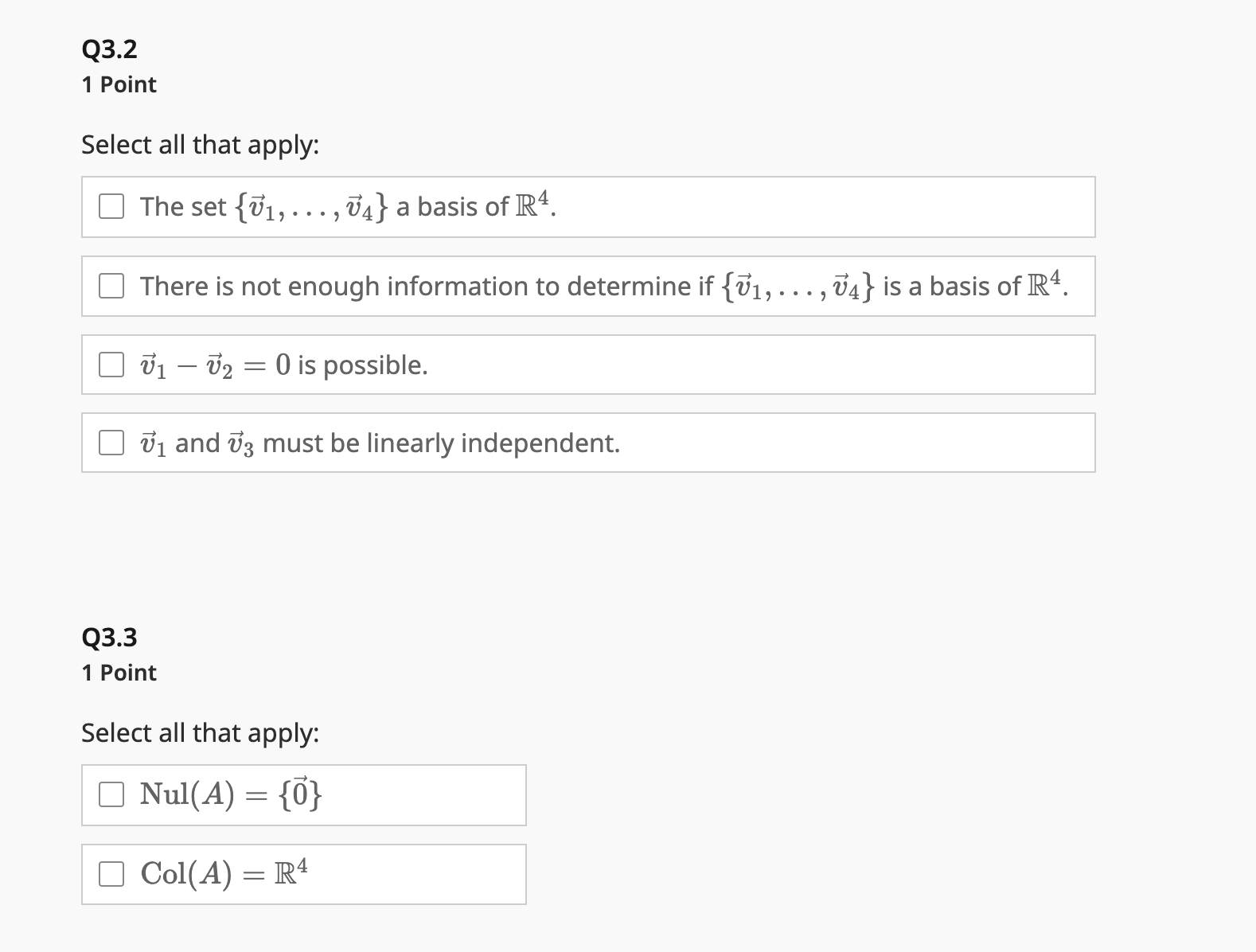Check the box for basis of R4 option
Screen dimensions: 1256x952
111,206
